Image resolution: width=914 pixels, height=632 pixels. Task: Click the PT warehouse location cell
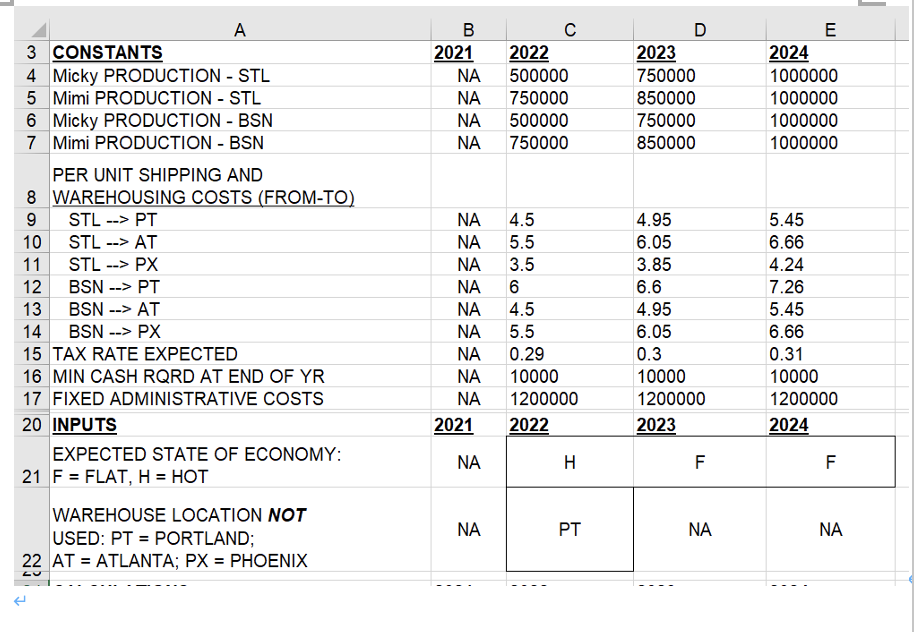pos(569,529)
